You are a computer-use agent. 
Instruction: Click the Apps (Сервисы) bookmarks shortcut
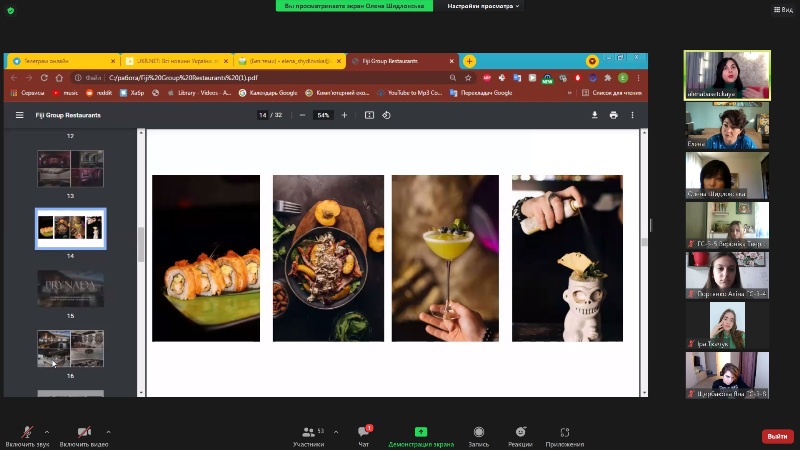(x=28, y=93)
